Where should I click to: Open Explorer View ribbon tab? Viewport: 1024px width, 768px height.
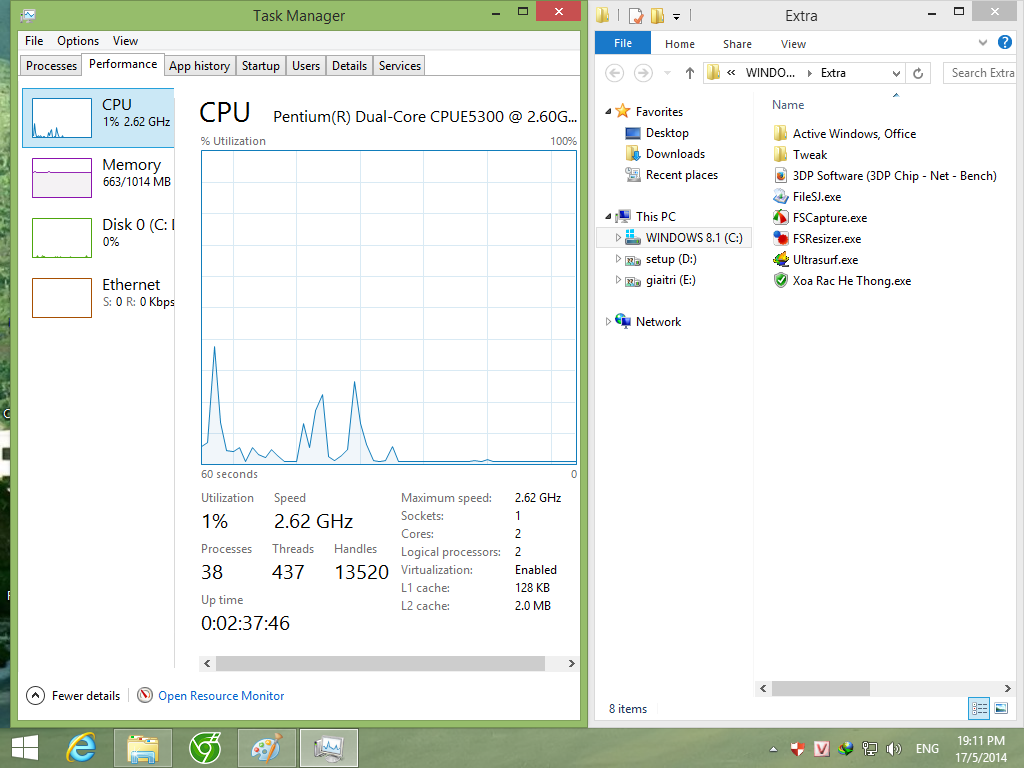point(793,44)
